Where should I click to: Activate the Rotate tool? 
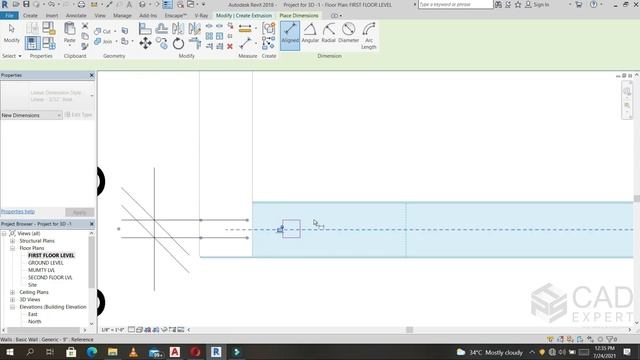point(178,43)
